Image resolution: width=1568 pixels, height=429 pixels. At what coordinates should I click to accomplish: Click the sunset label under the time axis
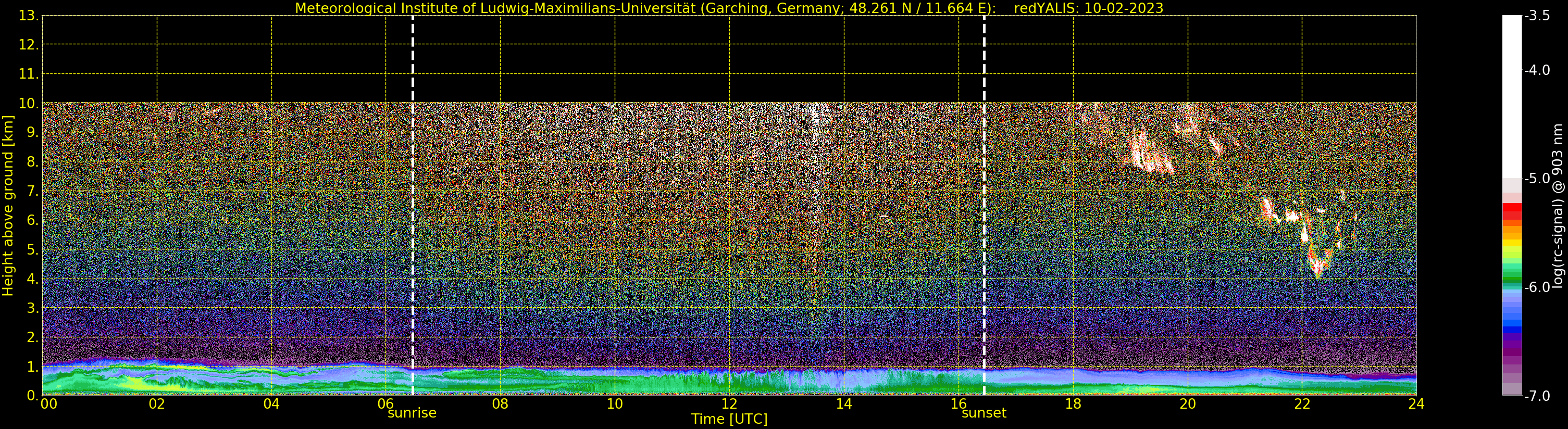pyautogui.click(x=984, y=413)
